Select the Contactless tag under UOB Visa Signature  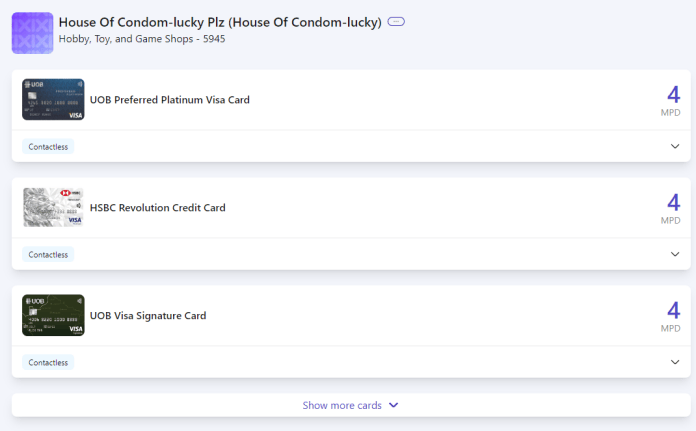click(48, 362)
